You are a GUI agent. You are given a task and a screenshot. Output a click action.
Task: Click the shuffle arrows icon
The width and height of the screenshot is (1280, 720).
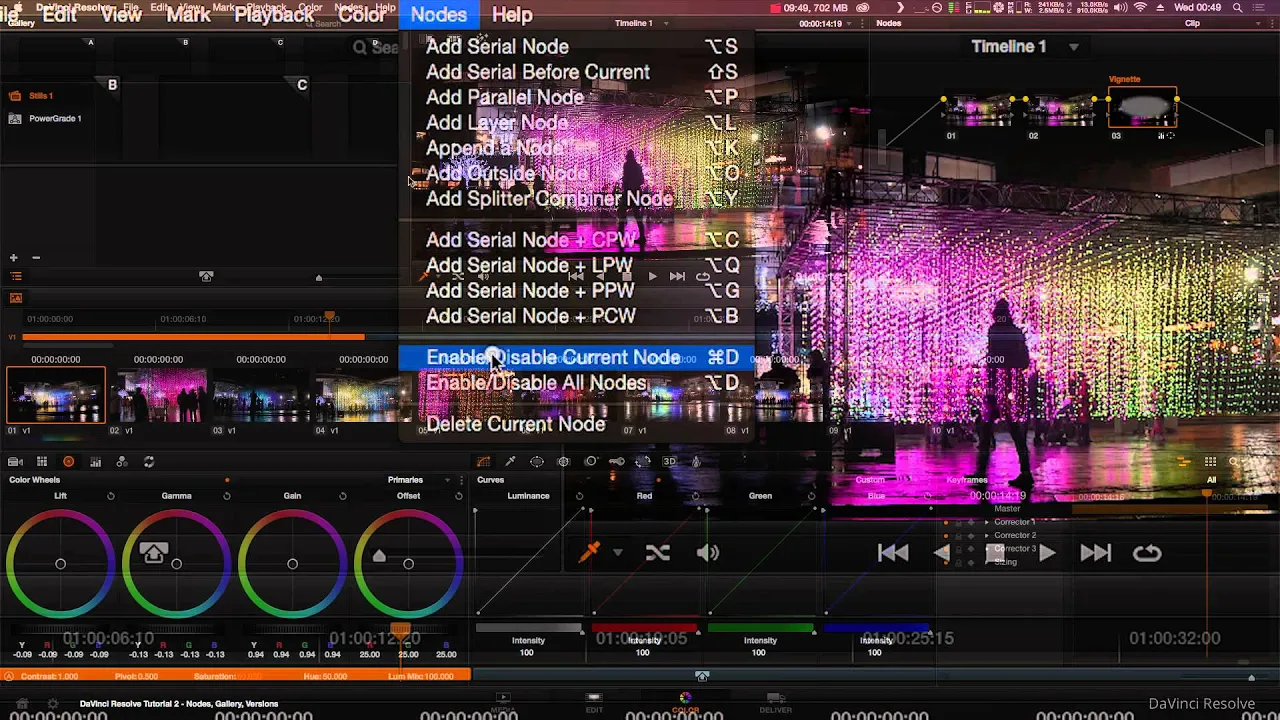pyautogui.click(x=657, y=552)
